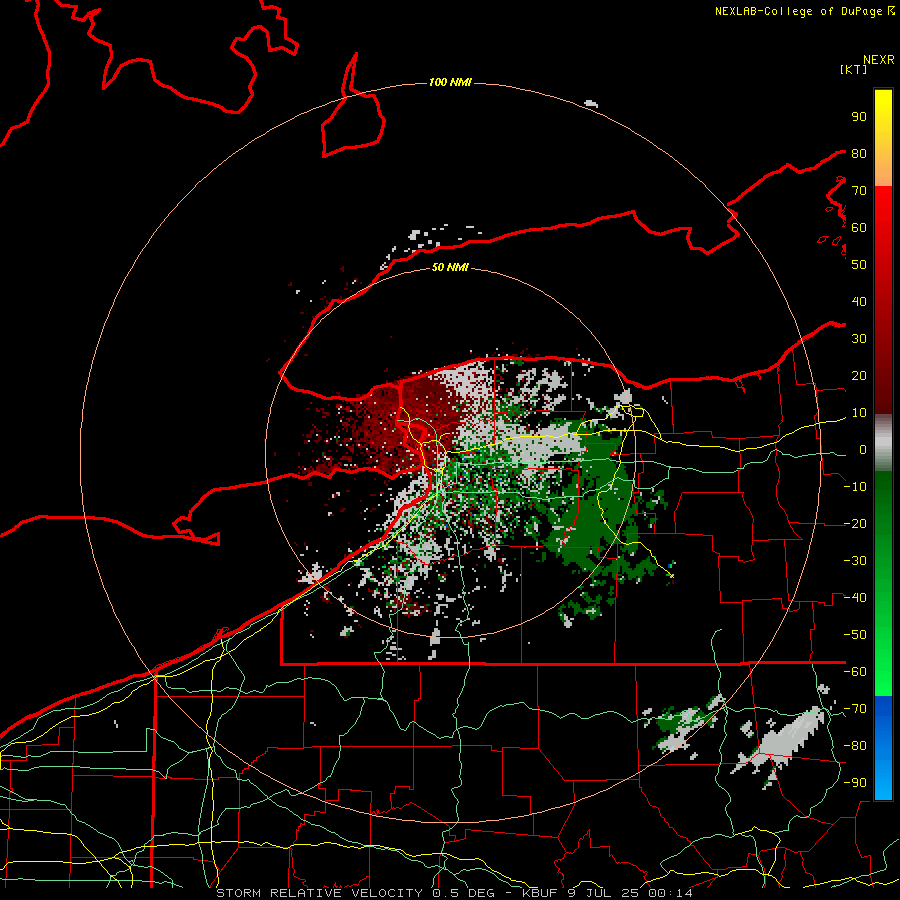Click the -20 value on the velocity scale
The height and width of the screenshot is (900, 900).
[x=855, y=523]
